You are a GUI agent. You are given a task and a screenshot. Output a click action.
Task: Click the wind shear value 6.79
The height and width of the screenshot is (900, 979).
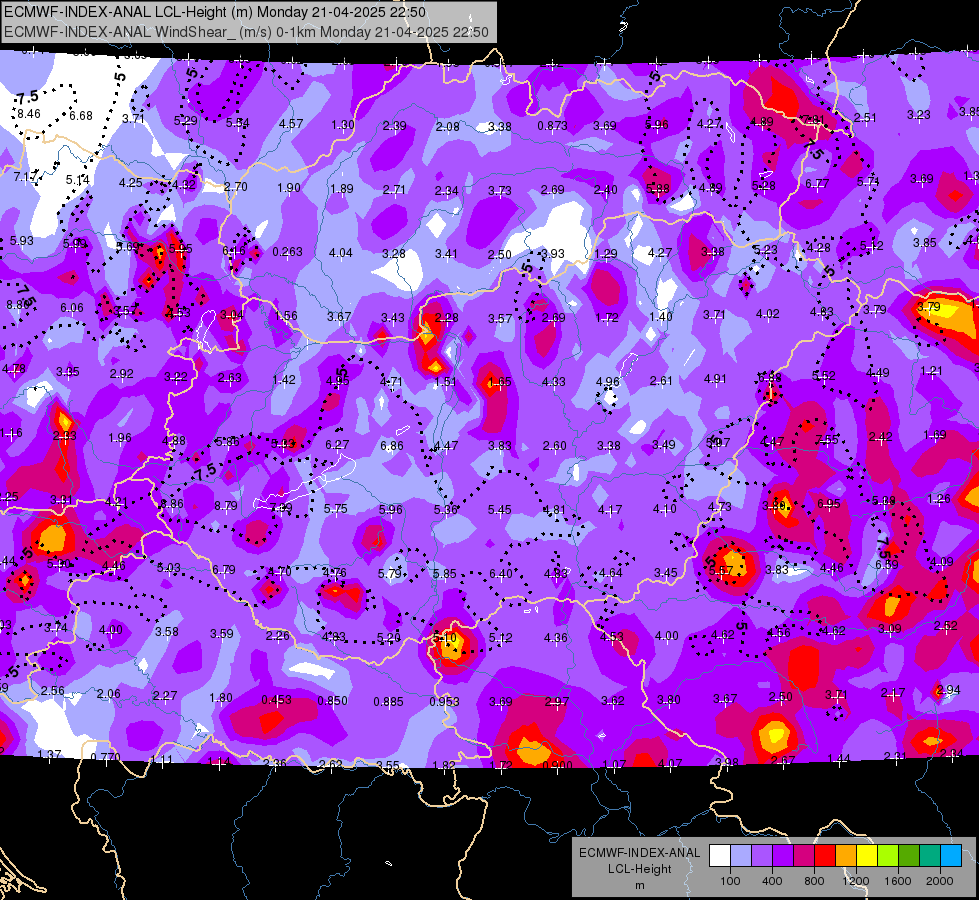pos(224,570)
